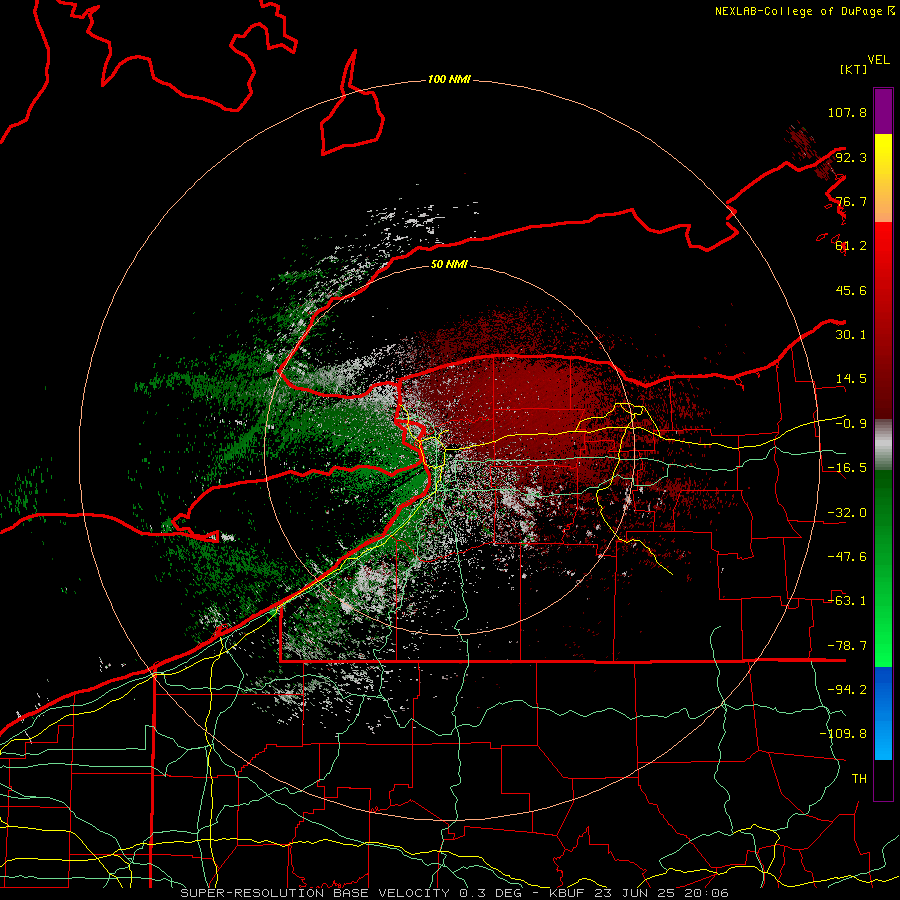This screenshot has width=900, height=900.
Task: Click the -0.9 velocity scale value
Action: [851, 424]
